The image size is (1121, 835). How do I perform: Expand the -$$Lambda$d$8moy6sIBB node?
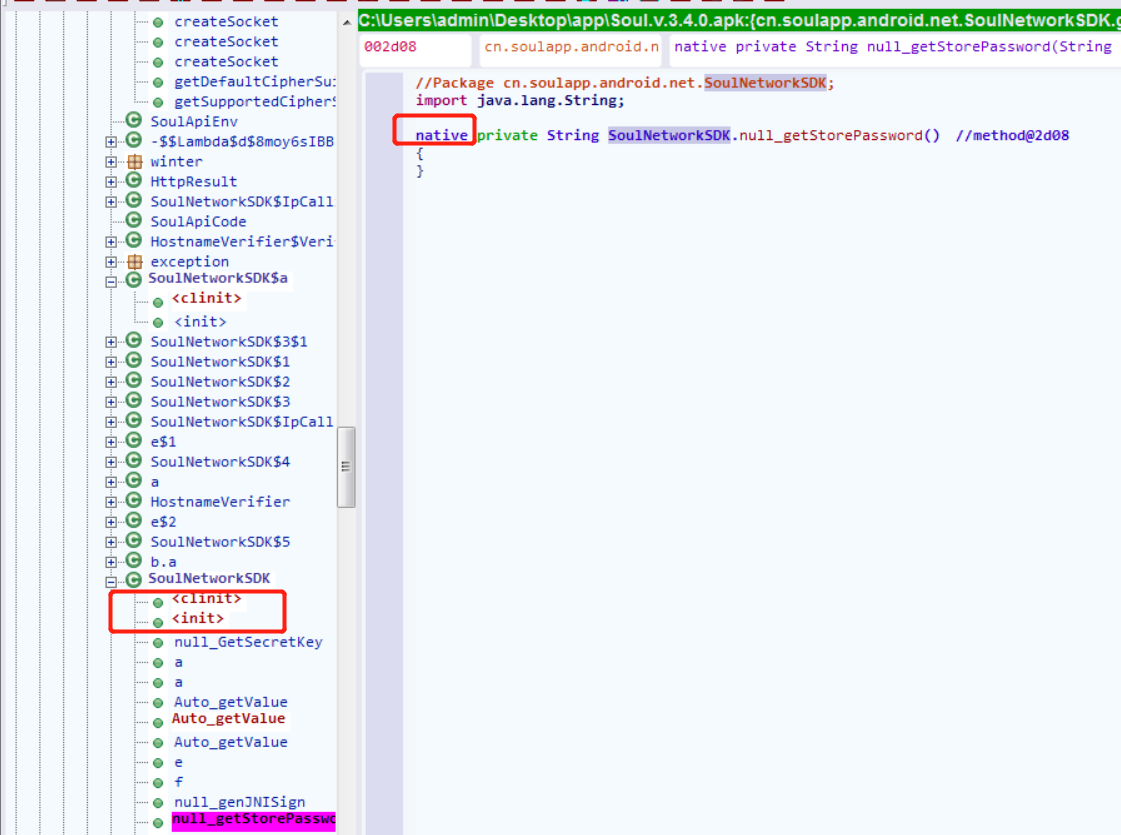(111, 142)
